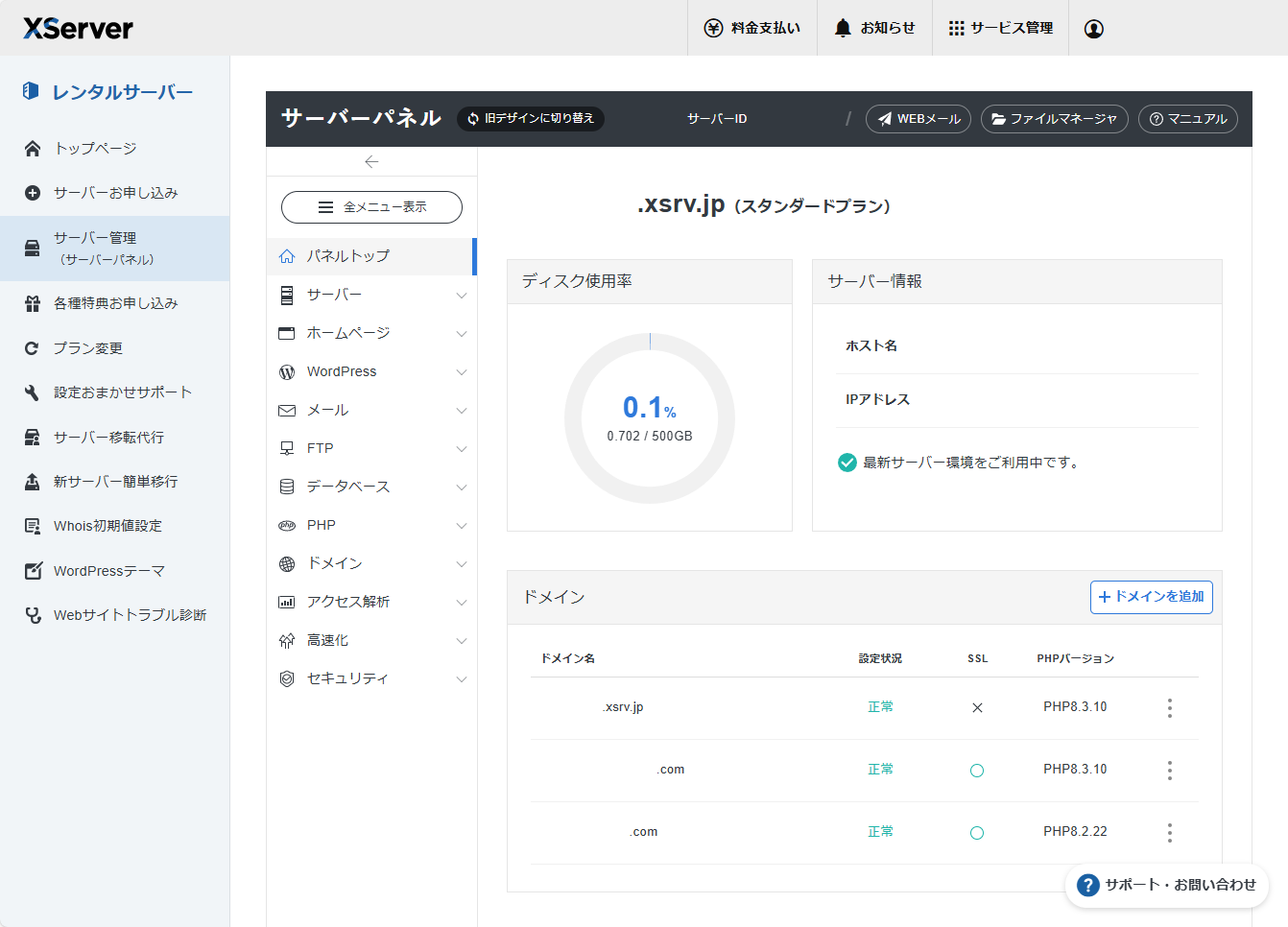Screen dimensions: 1288x927
Task: Click green check icon for 最新サーバー環境
Action: [x=847, y=463]
